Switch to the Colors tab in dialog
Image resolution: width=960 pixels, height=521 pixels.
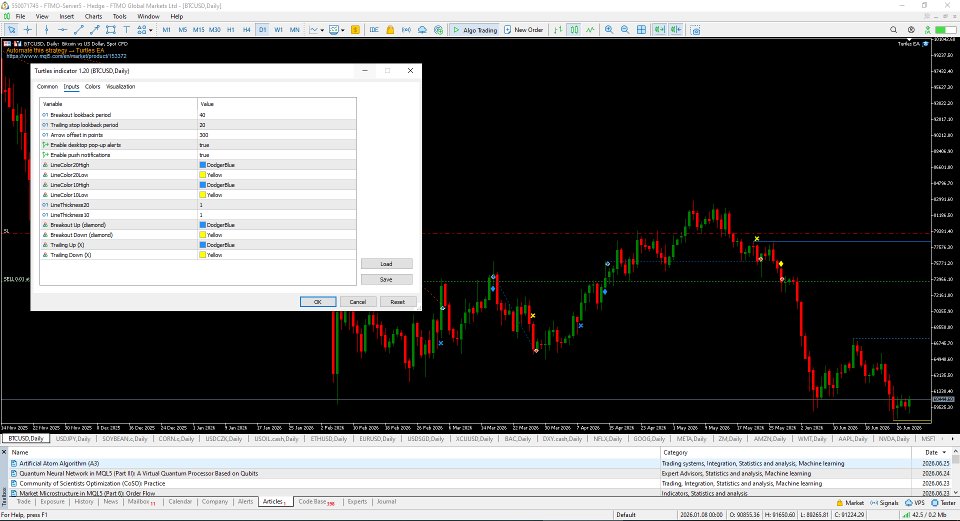point(92,86)
